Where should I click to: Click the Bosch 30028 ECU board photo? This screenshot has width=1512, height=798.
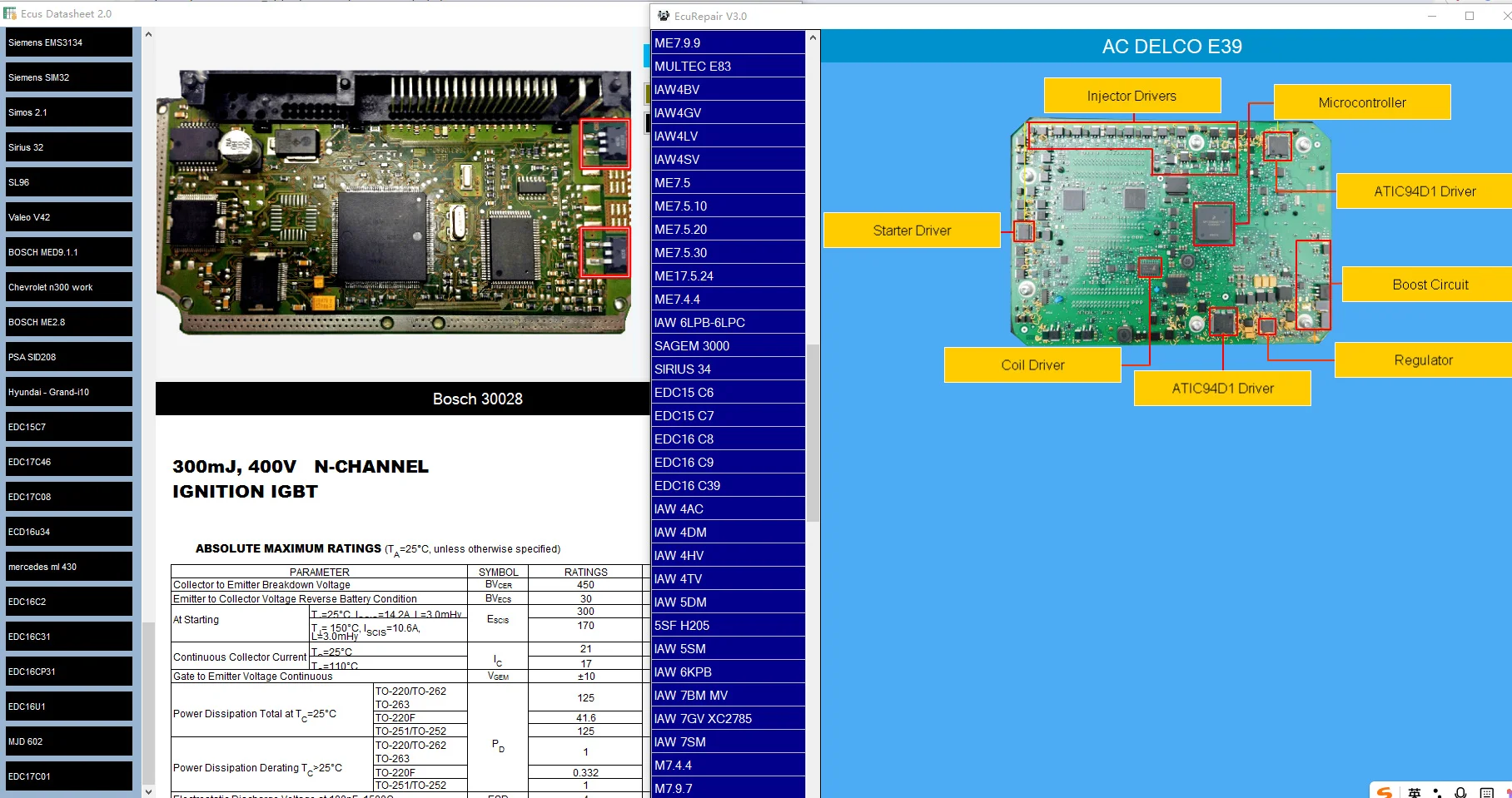click(x=394, y=202)
